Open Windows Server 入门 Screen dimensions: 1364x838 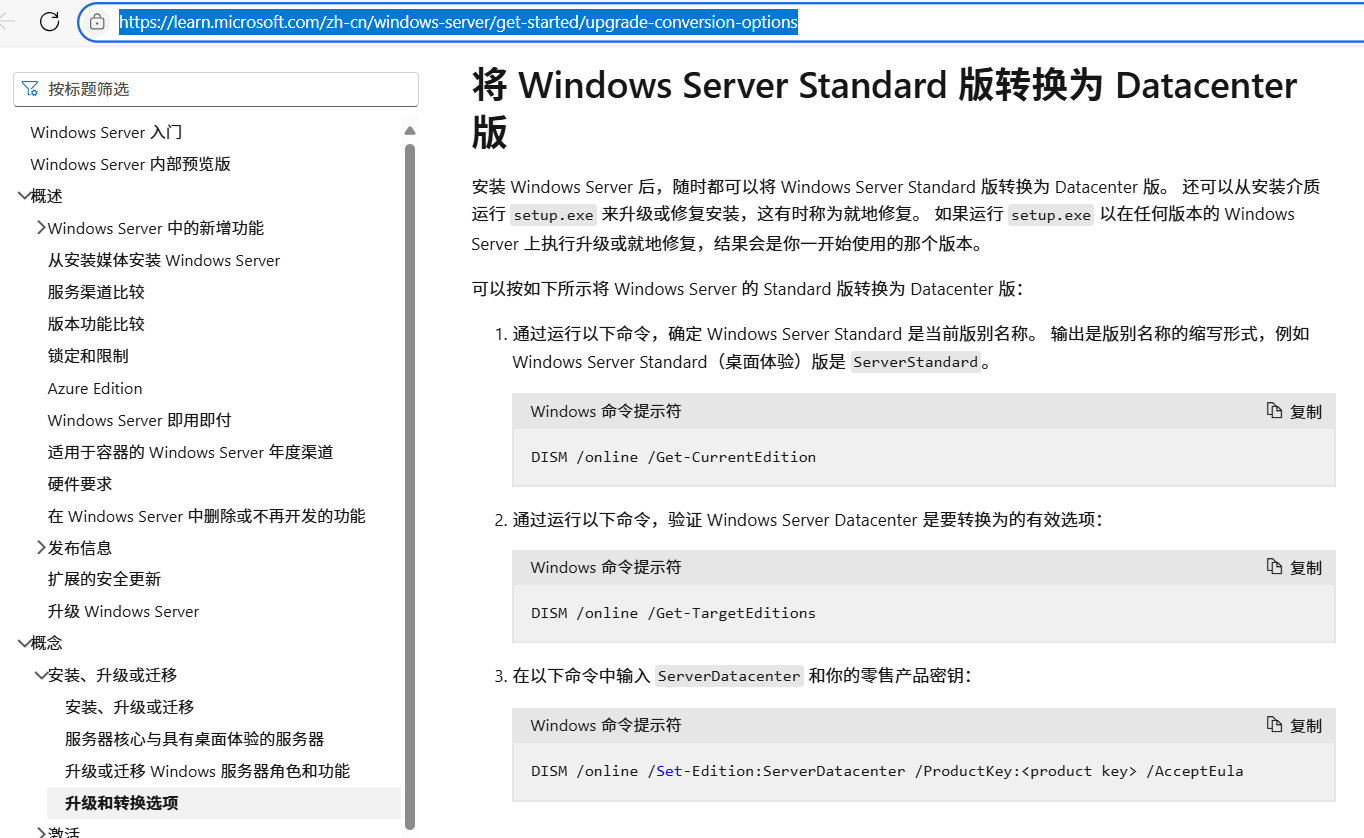pyautogui.click(x=106, y=132)
